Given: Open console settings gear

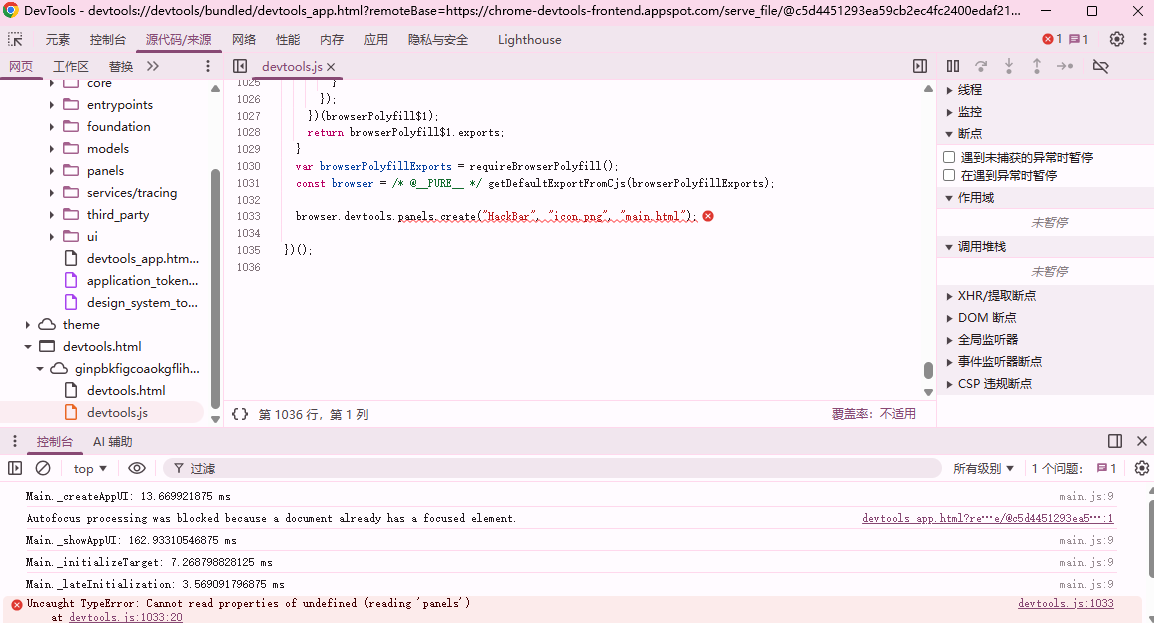Looking at the screenshot, I should pos(1141,469).
